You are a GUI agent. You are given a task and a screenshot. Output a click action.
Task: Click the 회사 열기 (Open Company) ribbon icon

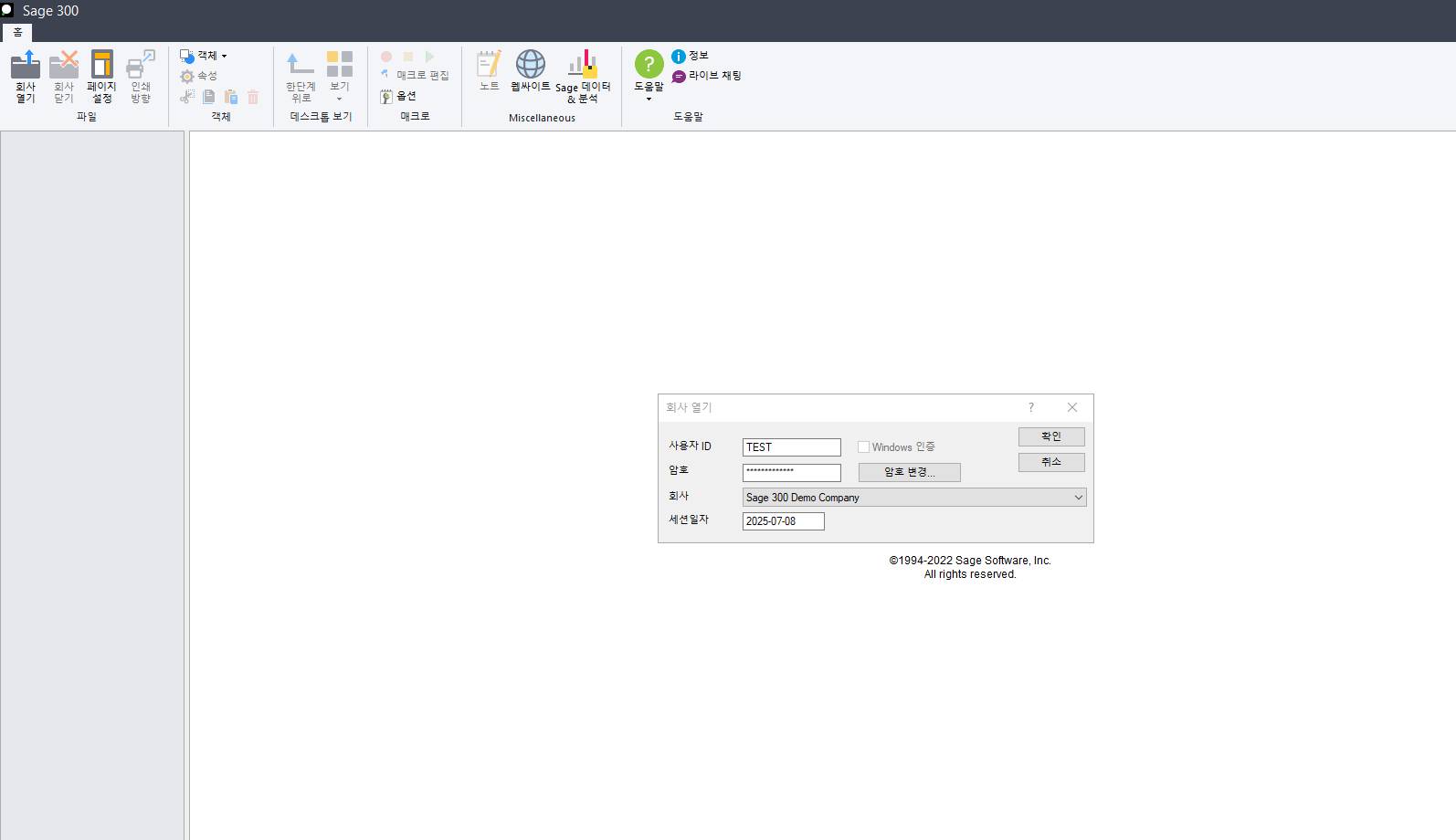click(26, 77)
